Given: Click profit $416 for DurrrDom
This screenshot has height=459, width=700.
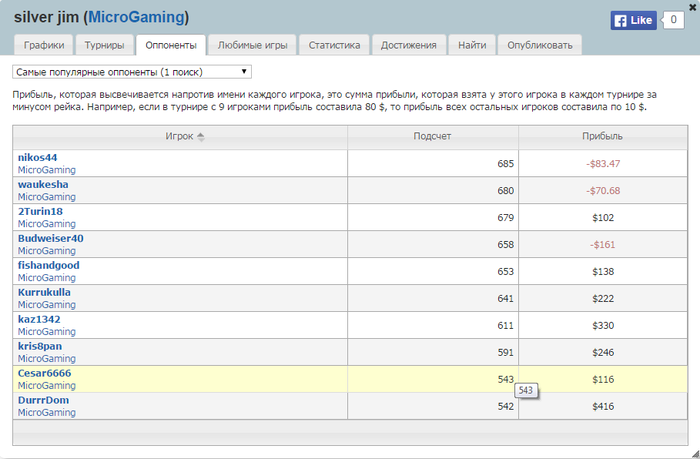Looking at the screenshot, I should 603,406.
